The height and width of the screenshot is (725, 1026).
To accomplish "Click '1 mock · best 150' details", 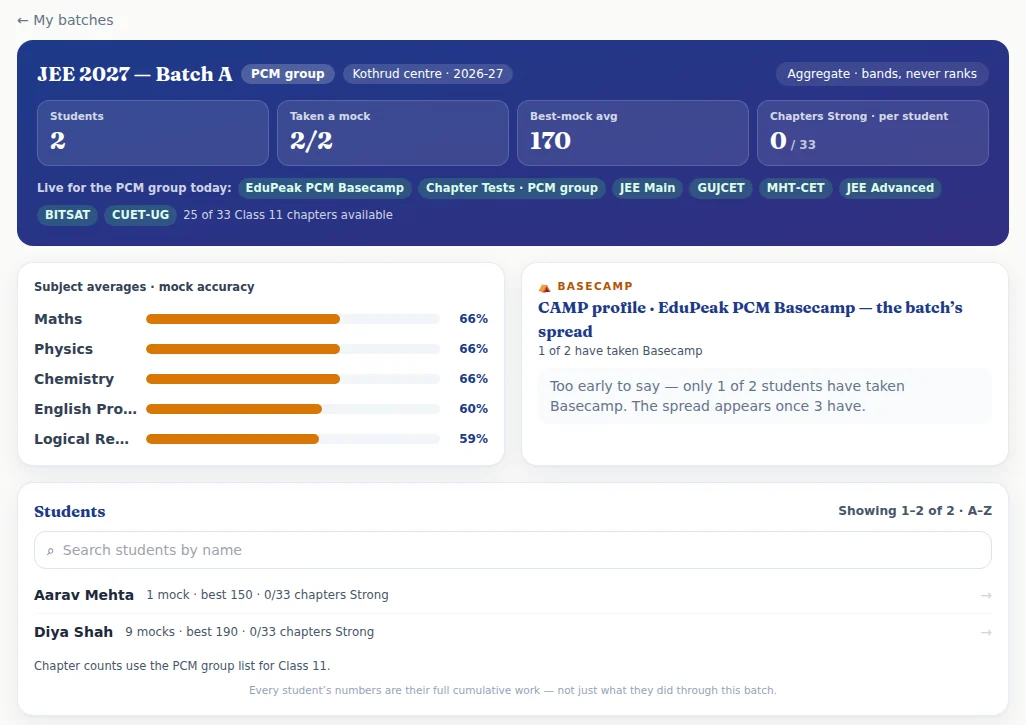I will tap(267, 595).
